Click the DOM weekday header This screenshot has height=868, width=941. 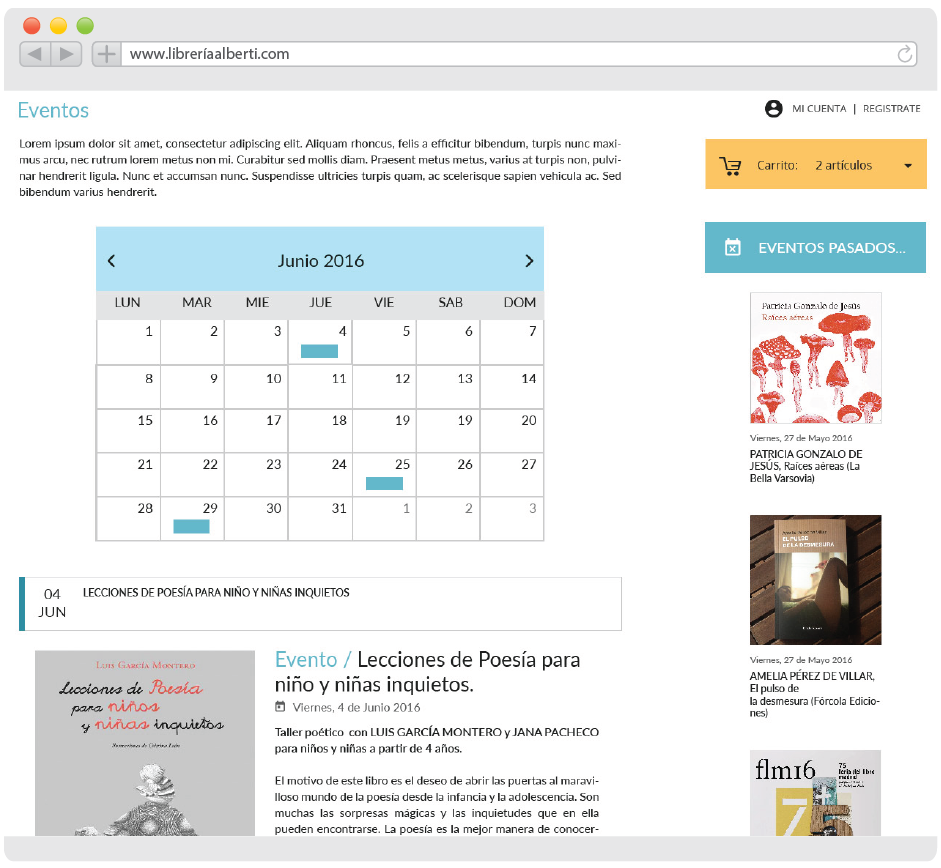(520, 303)
